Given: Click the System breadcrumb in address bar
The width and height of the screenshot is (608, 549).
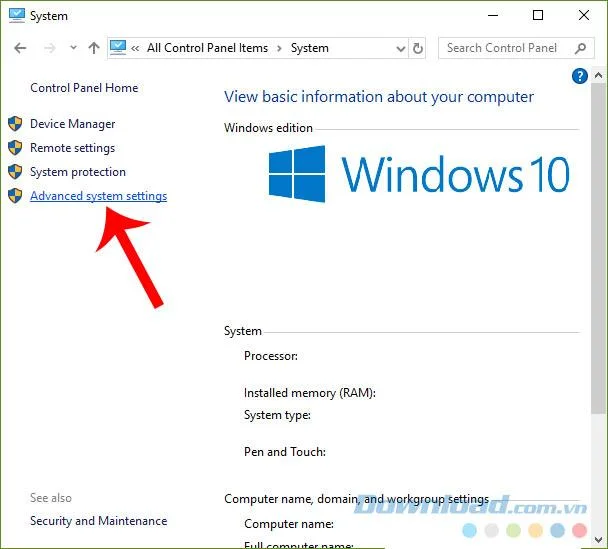Looking at the screenshot, I should click(310, 48).
